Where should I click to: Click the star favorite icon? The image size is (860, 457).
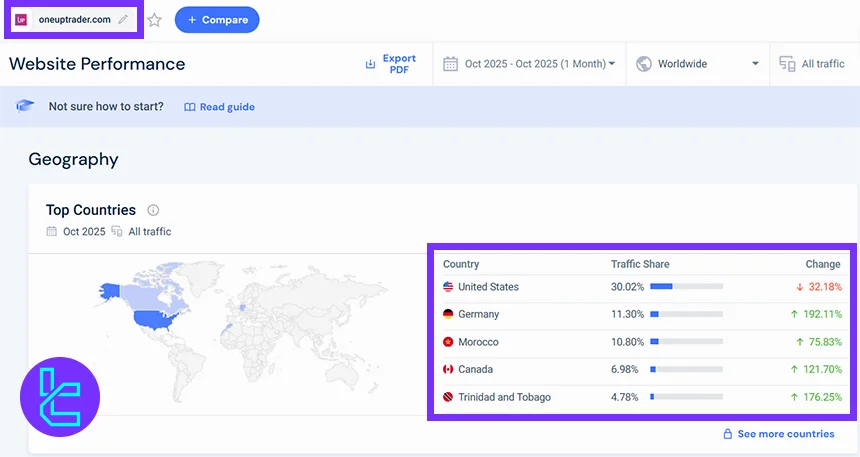[155, 19]
